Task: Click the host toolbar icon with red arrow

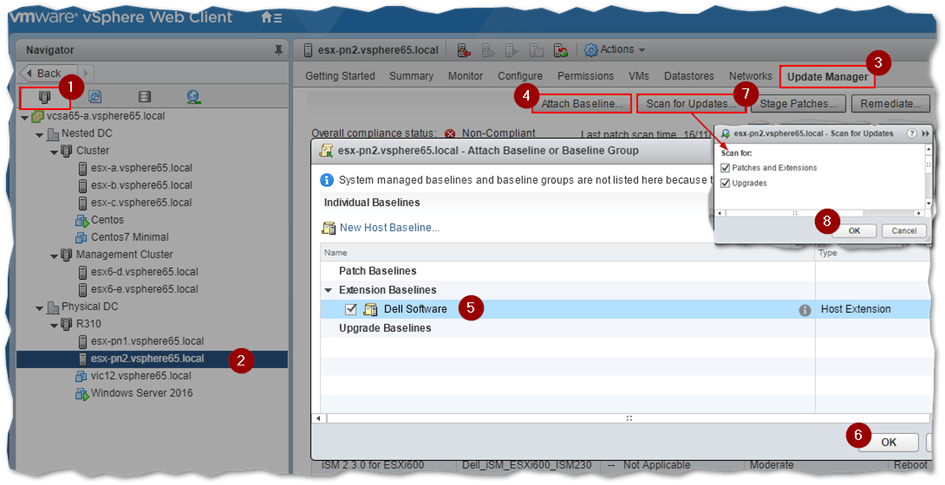Action: (464, 51)
